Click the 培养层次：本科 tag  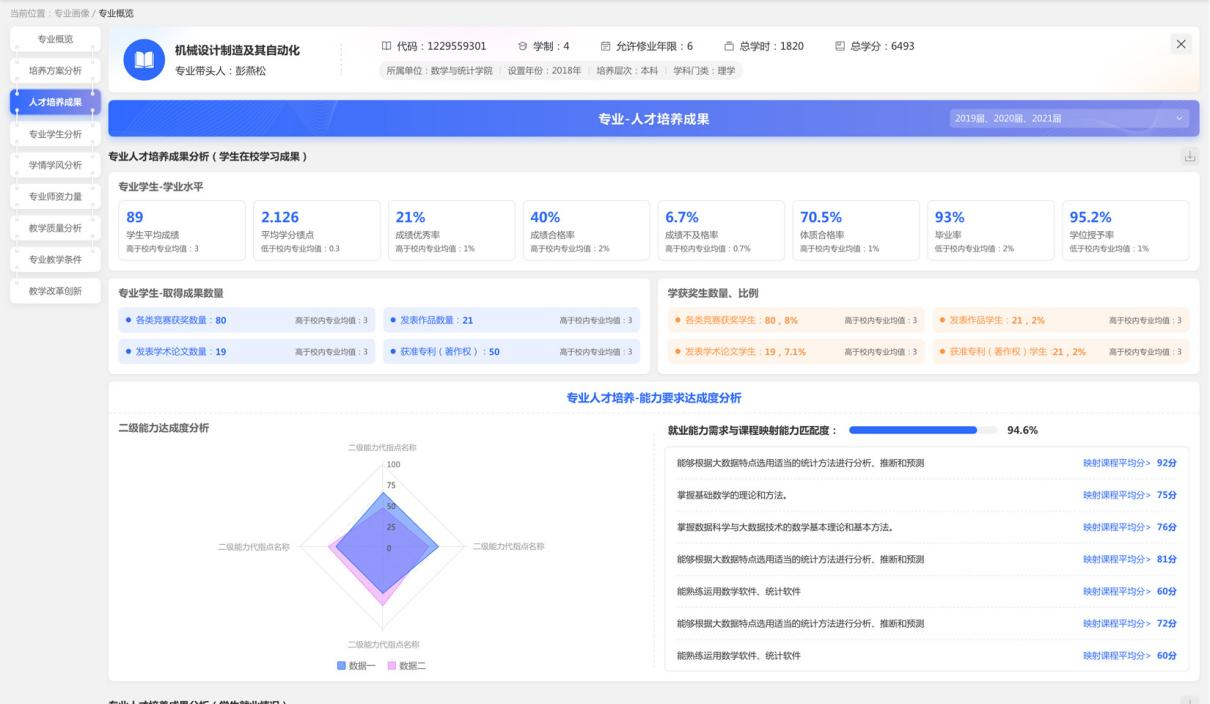(x=628, y=71)
